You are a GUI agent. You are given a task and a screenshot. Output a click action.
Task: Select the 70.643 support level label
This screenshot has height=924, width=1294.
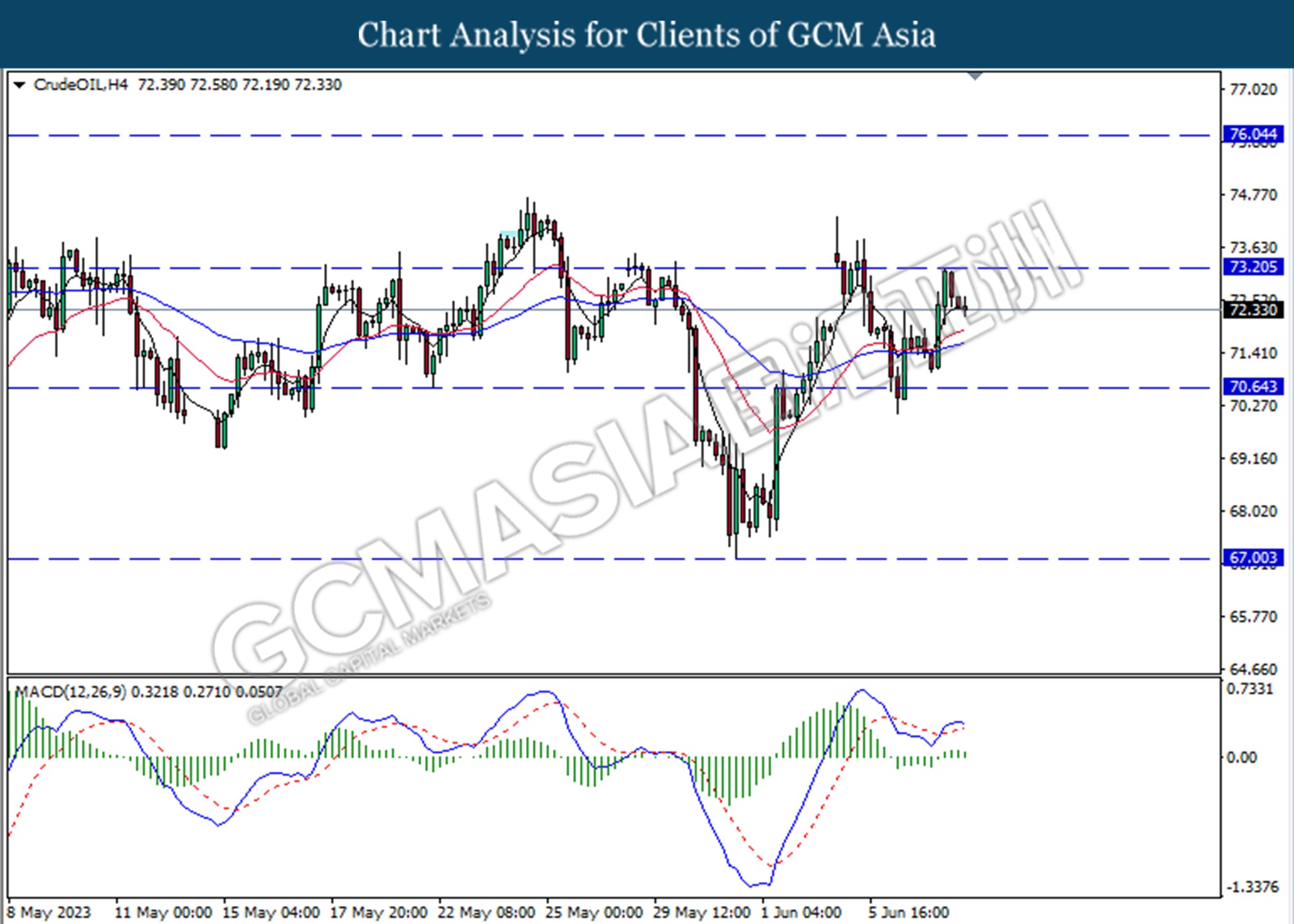tap(1253, 386)
